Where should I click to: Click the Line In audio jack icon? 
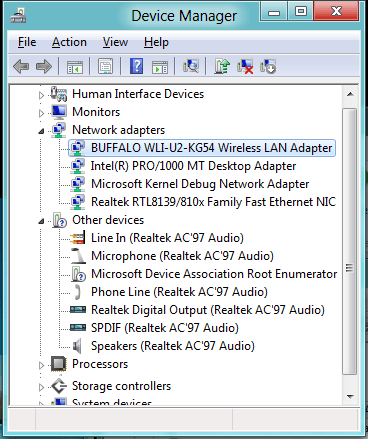click(78, 238)
